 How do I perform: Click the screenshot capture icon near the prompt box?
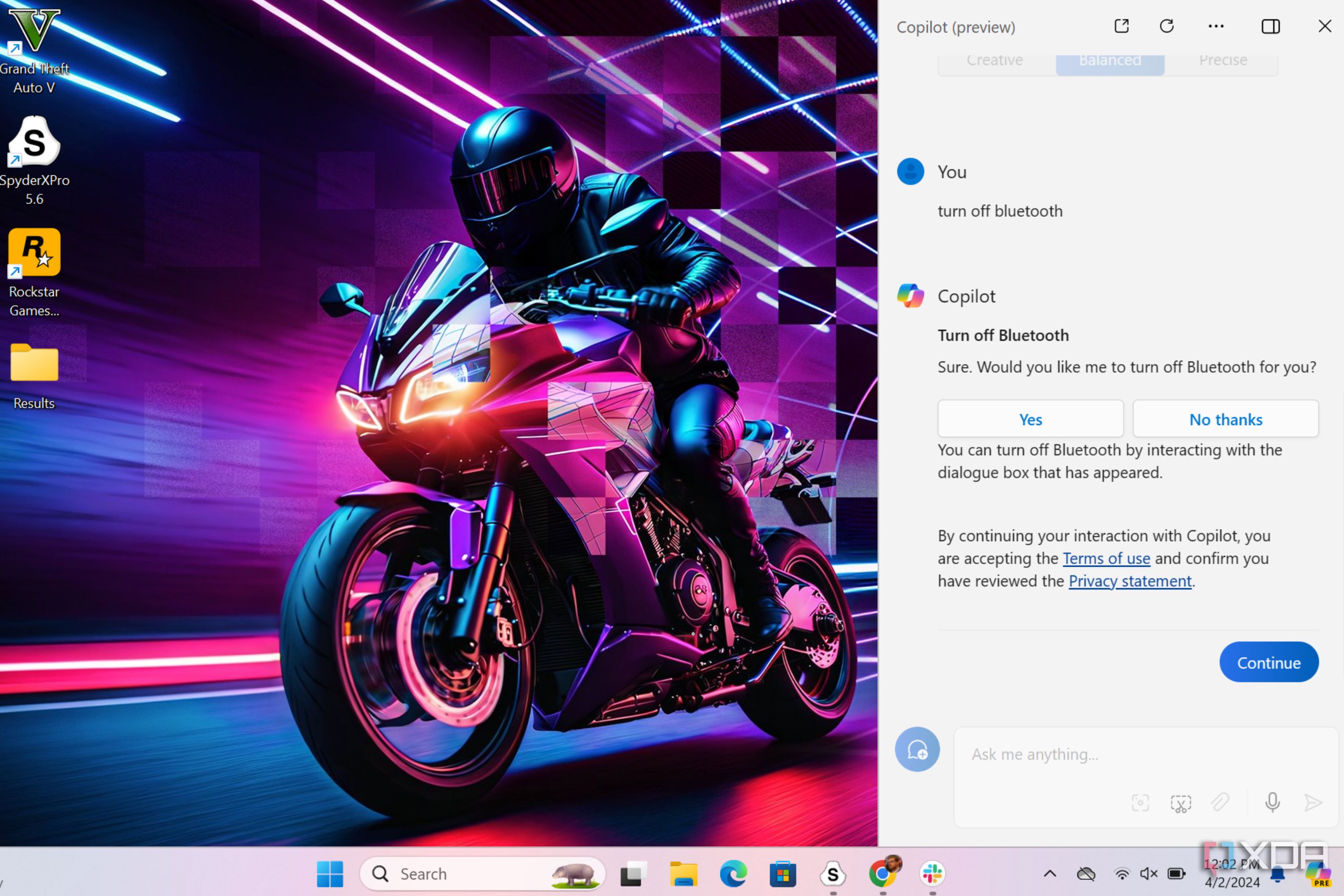pyautogui.click(x=1140, y=802)
